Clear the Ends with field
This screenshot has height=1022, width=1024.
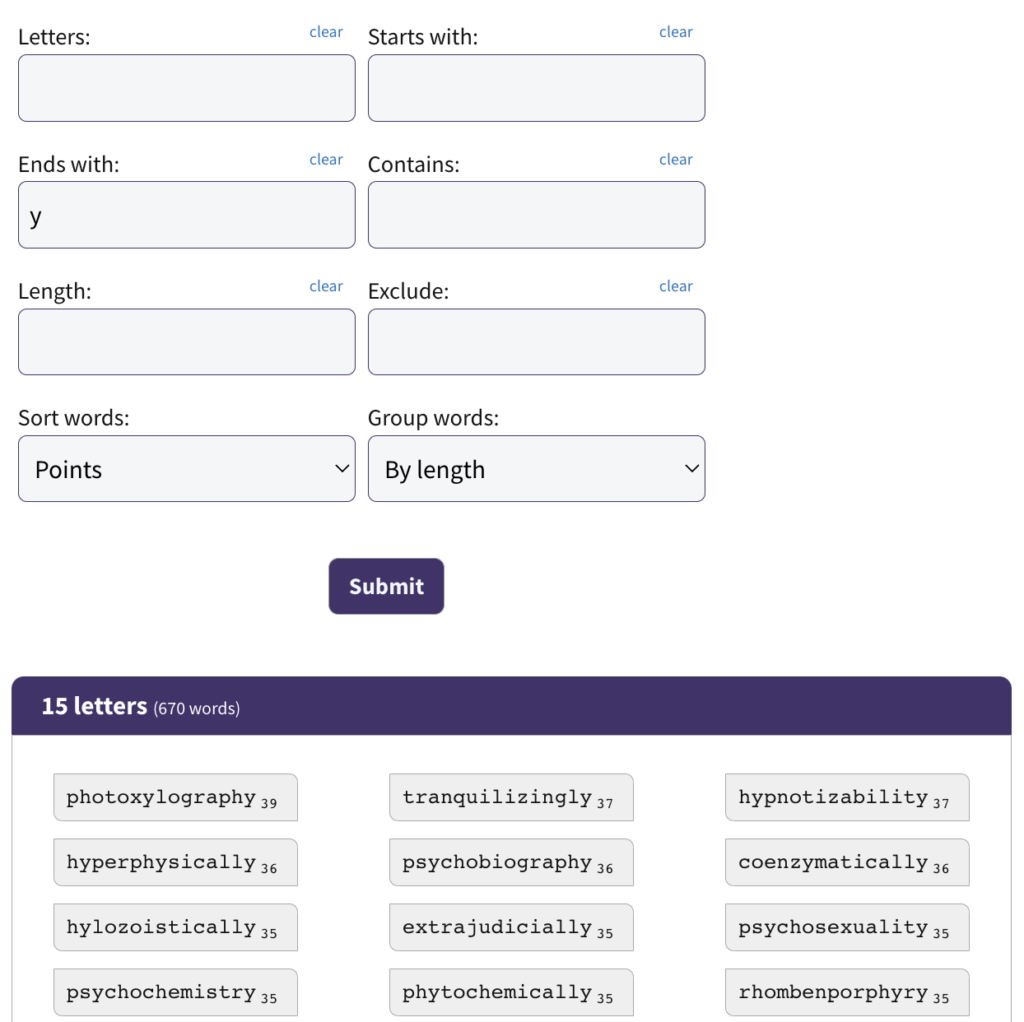pos(326,159)
